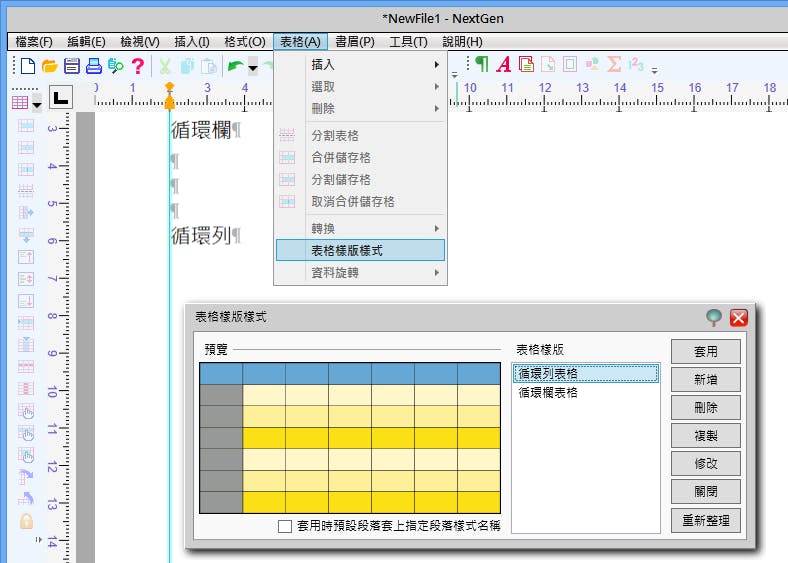Screen dimensions: 788x563
Task: Pin the dialog with the pushpin icon
Action: 713,318
